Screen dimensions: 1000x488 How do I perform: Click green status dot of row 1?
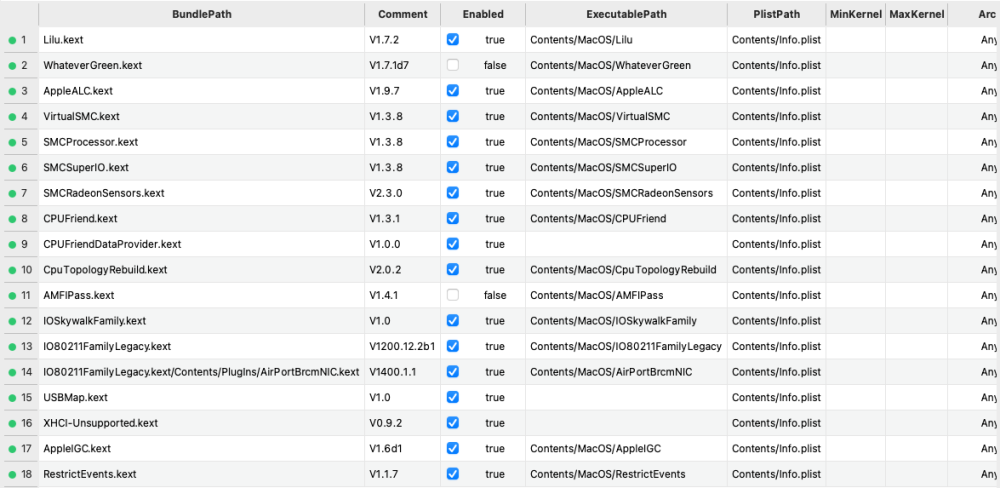11,40
